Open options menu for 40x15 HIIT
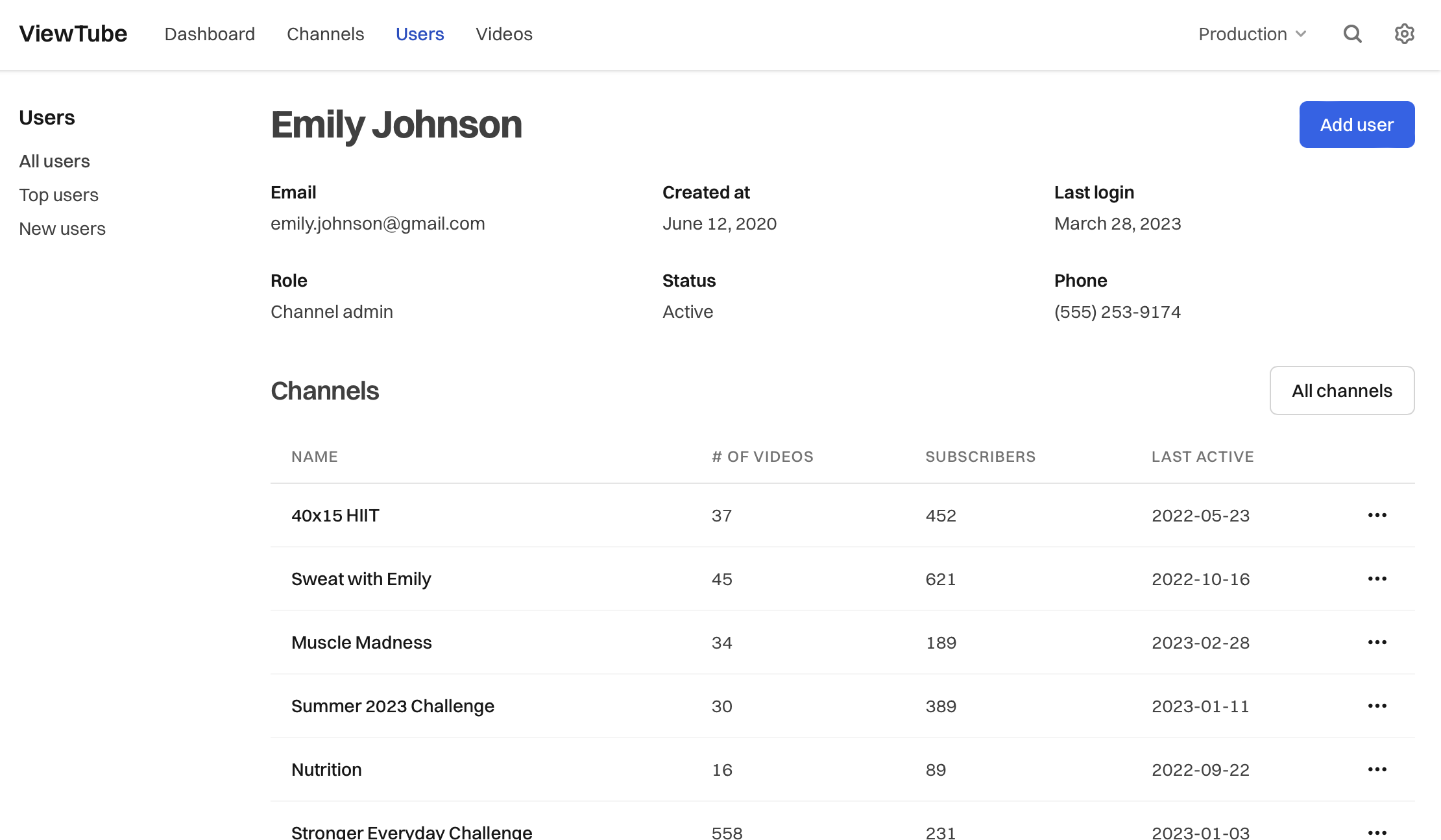Viewport: 1441px width, 840px height. [x=1377, y=515]
